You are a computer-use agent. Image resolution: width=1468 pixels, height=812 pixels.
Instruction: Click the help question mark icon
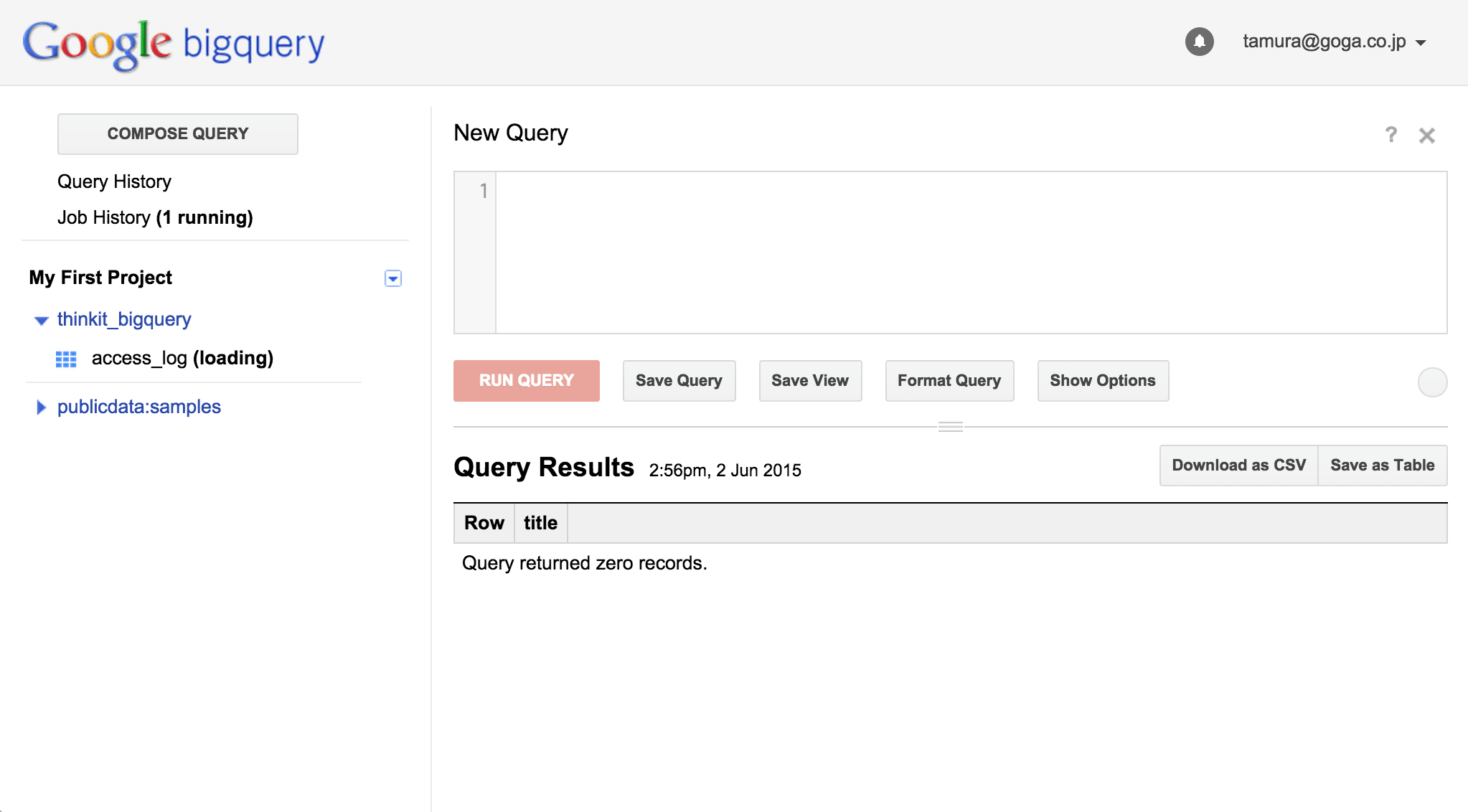(1391, 135)
